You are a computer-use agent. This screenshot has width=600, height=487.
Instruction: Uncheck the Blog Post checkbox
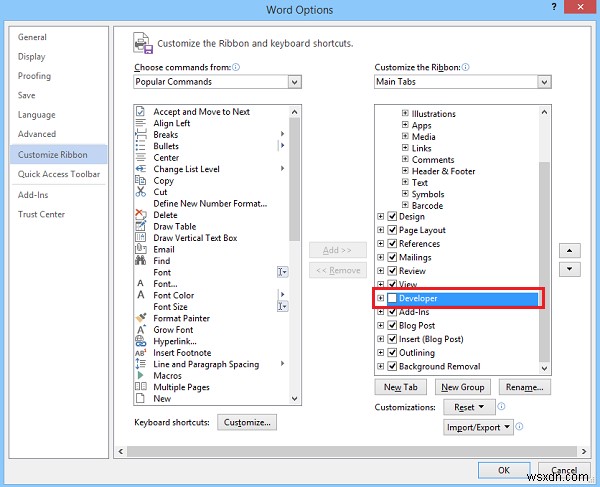pos(392,325)
